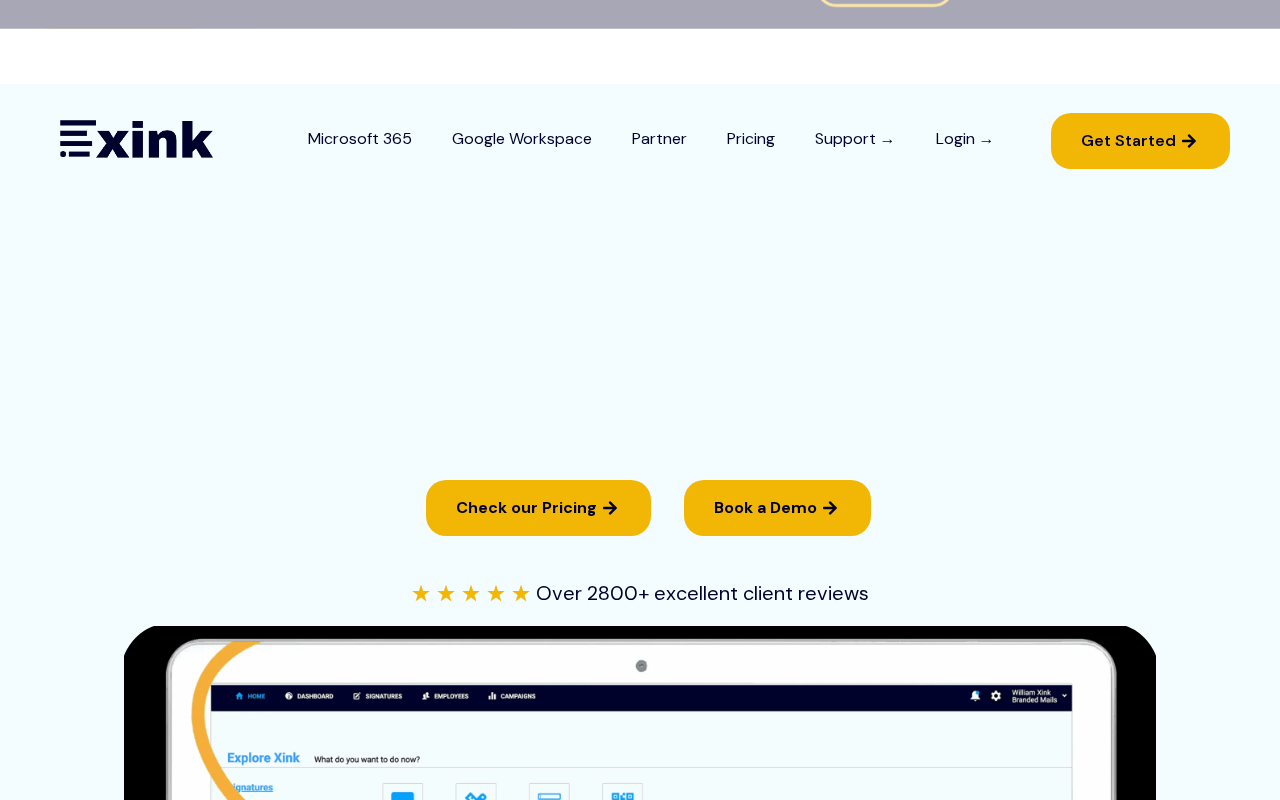
Task: Click the notification bell in the laptop preview
Action: pyautogui.click(x=975, y=695)
